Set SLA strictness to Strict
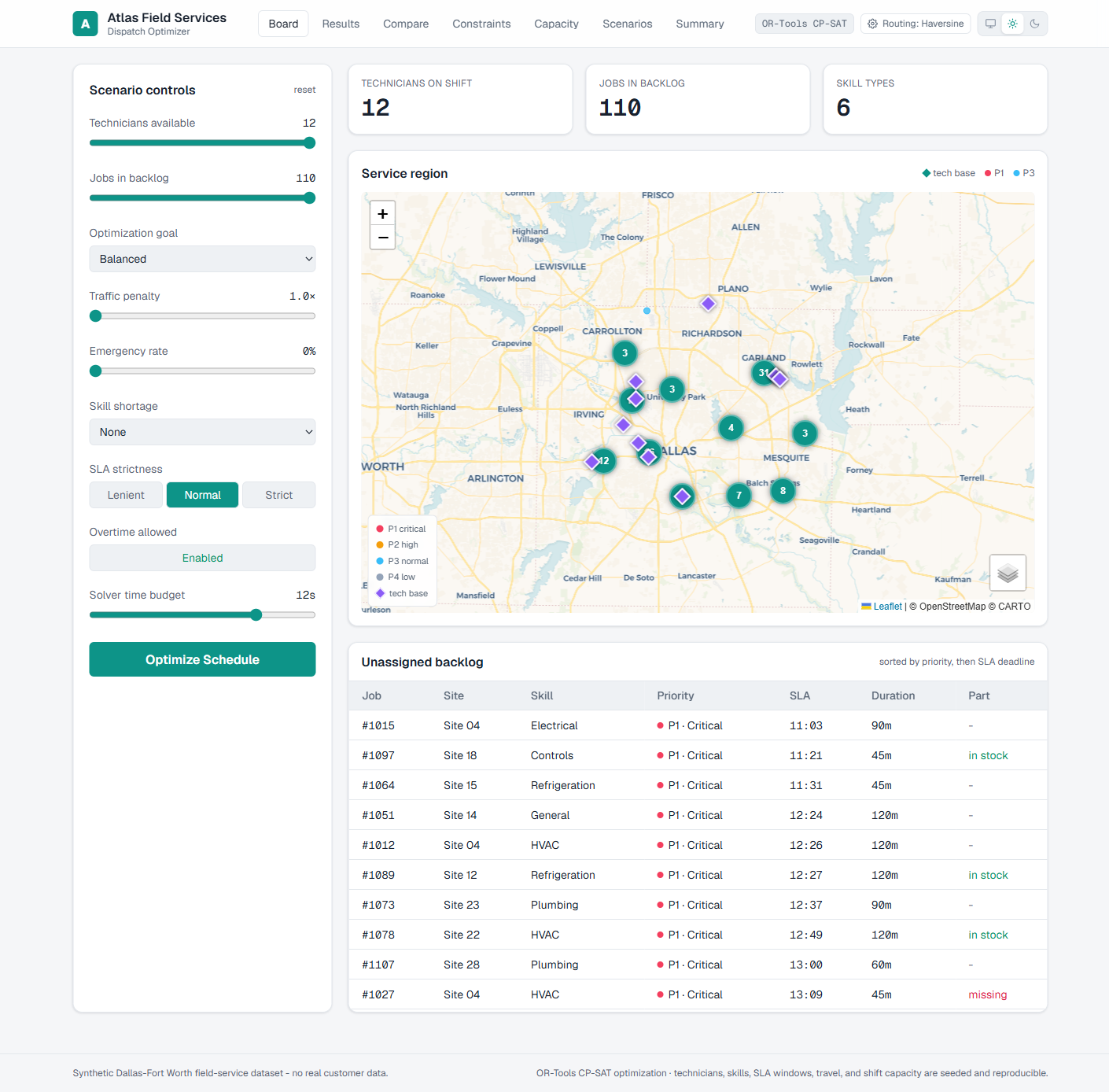 pyautogui.click(x=278, y=495)
